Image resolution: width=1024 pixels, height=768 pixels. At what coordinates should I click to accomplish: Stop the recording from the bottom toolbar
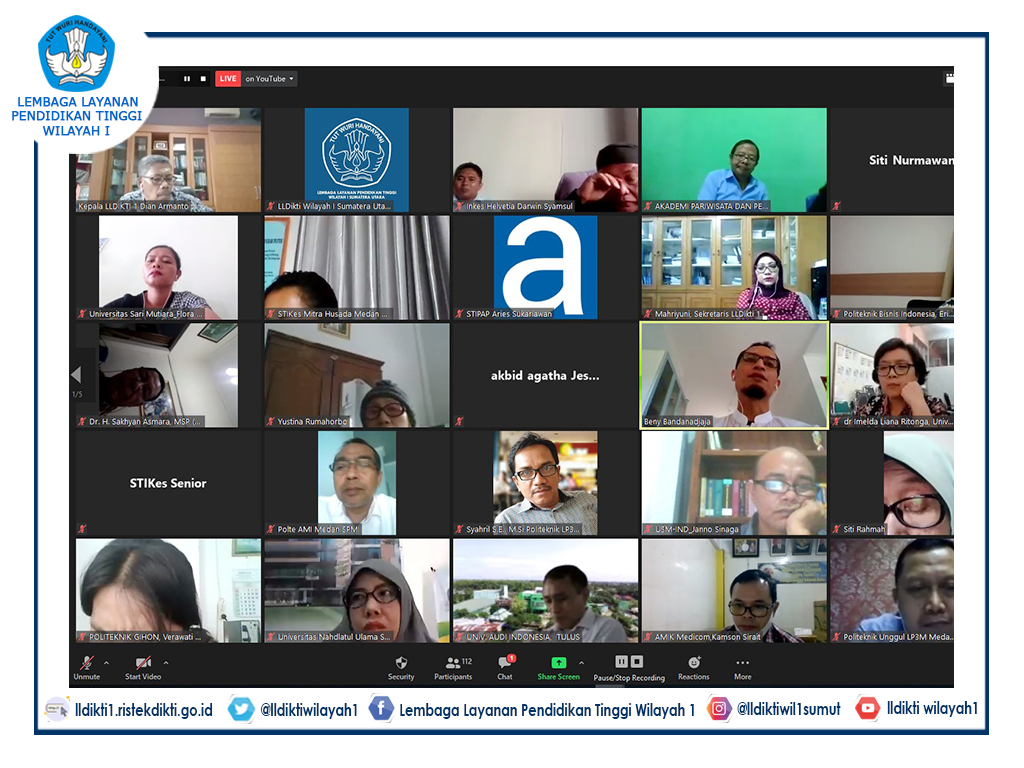tap(637, 662)
